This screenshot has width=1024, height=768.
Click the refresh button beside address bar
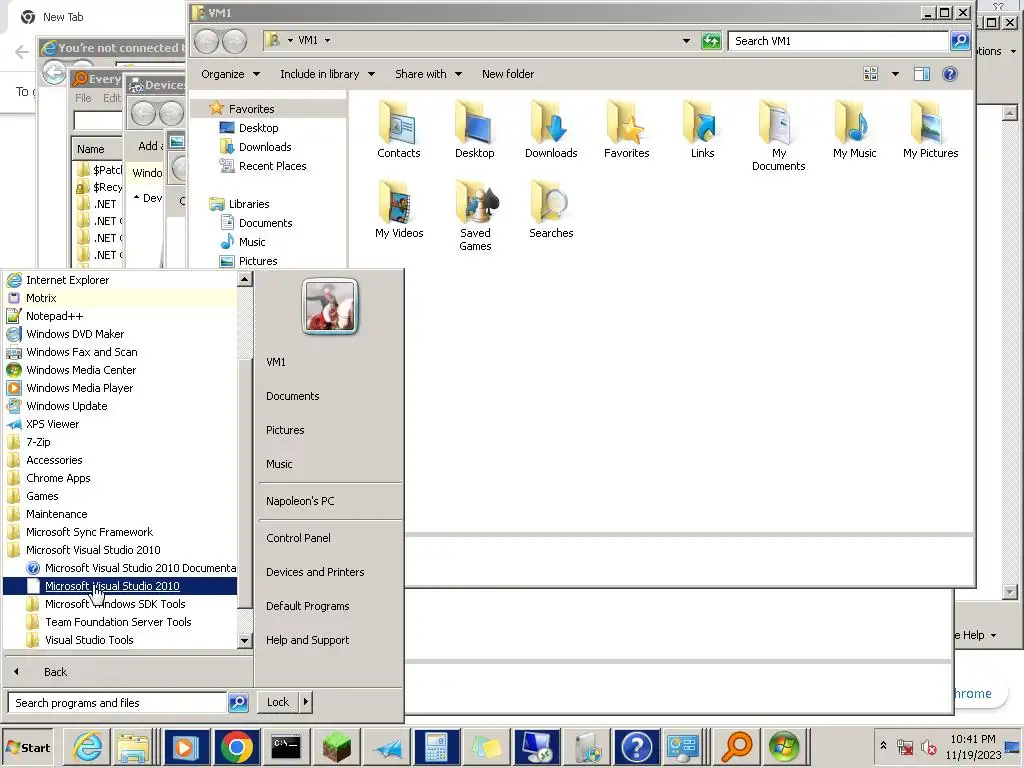coord(711,40)
